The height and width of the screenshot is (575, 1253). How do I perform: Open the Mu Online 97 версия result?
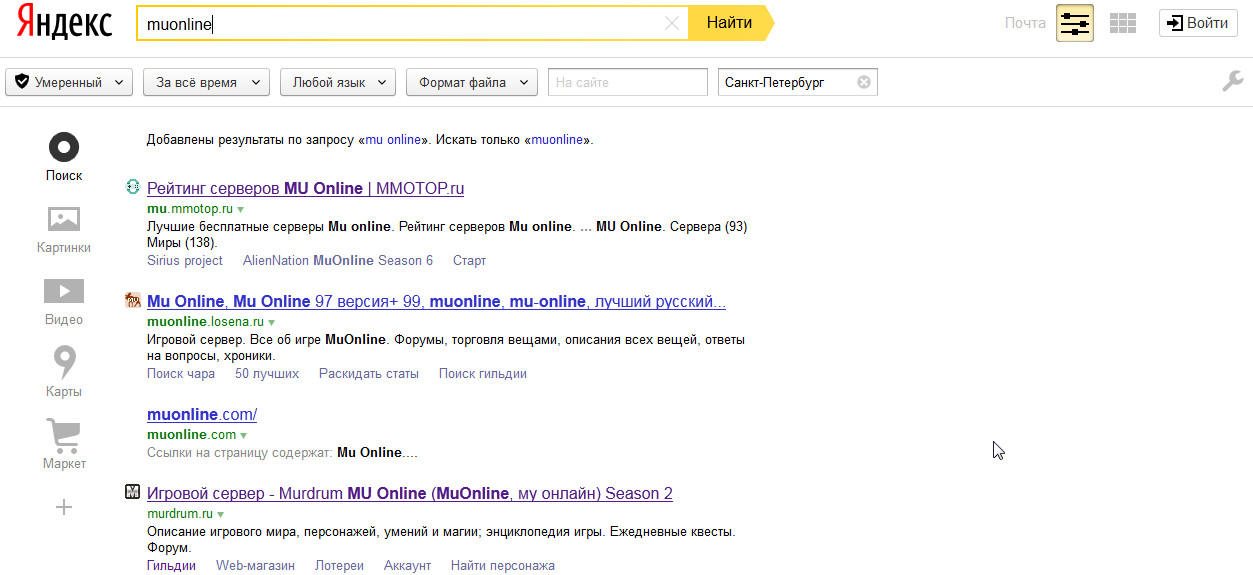point(436,301)
